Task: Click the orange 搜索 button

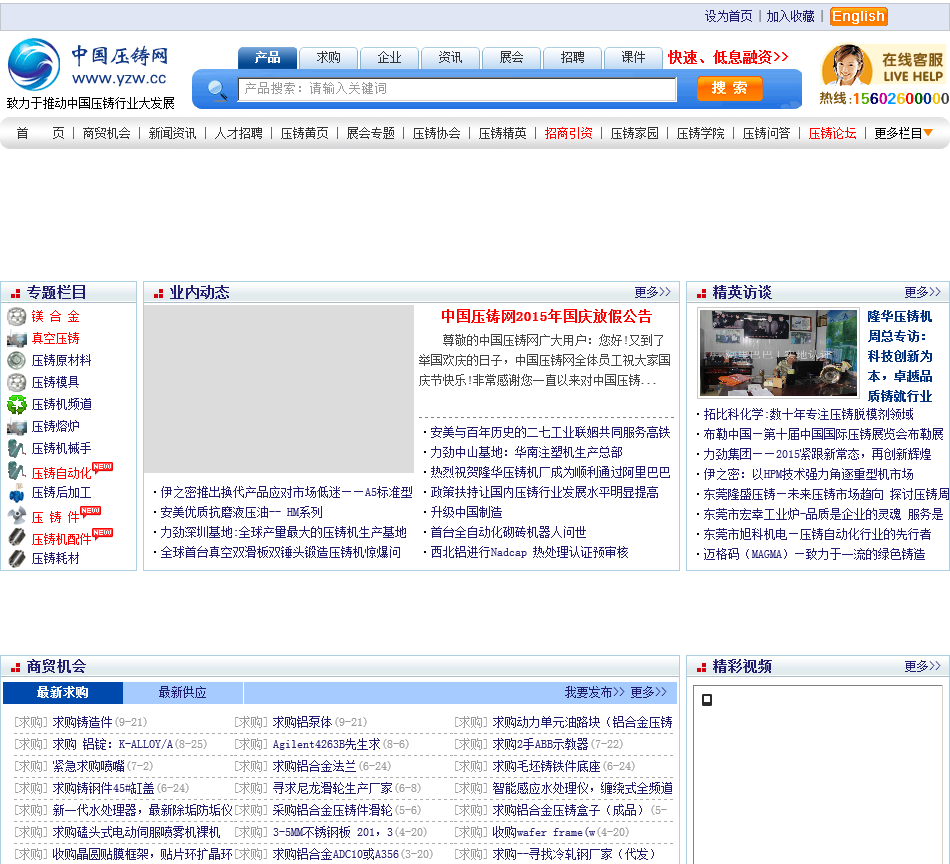Action: coord(729,88)
